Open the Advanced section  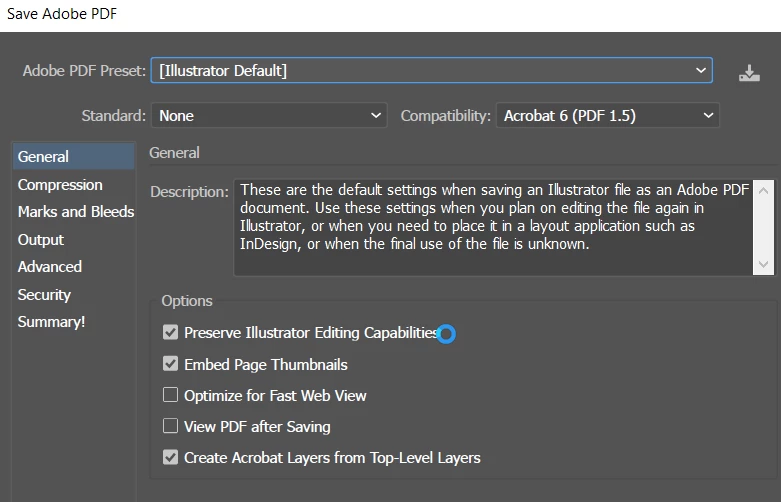point(50,266)
